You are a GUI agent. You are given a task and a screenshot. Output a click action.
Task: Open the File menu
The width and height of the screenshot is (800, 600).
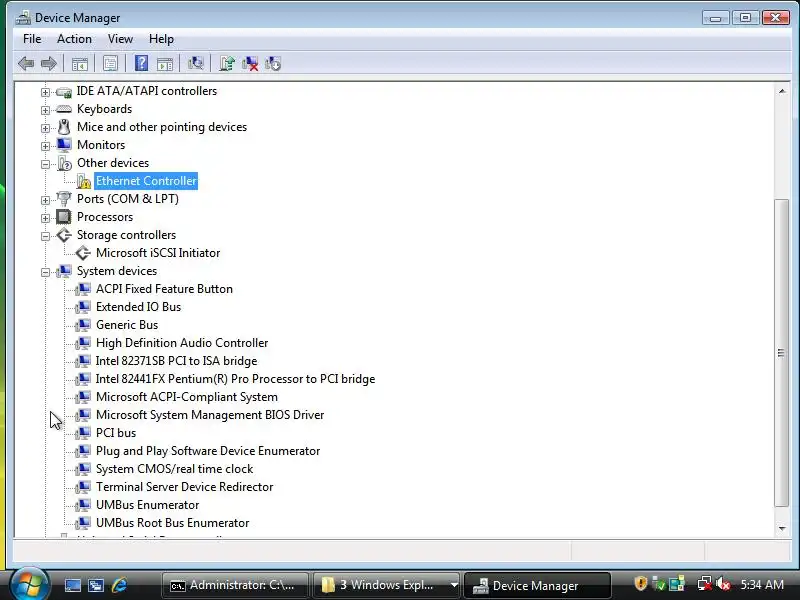pyautogui.click(x=32, y=39)
